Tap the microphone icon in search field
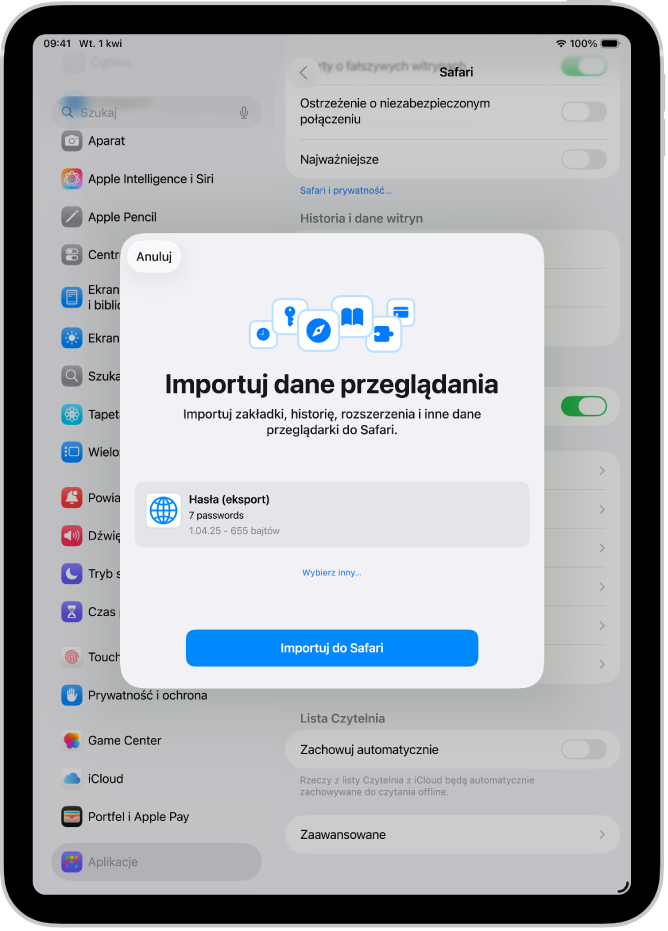This screenshot has height=931, width=668. point(243,112)
